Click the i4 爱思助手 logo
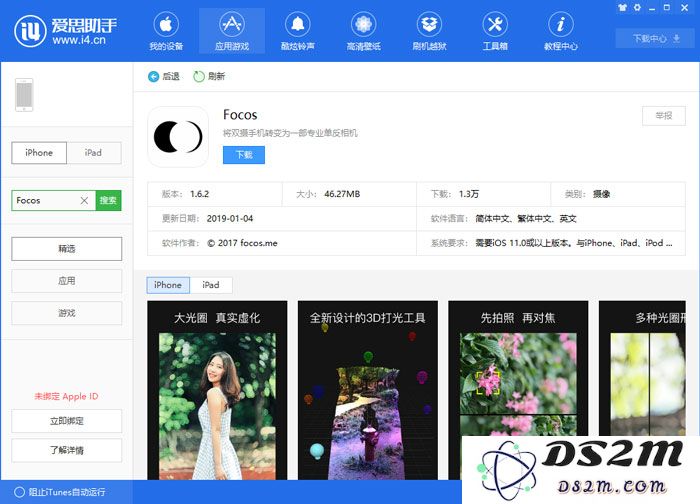The image size is (700, 504). 66,30
